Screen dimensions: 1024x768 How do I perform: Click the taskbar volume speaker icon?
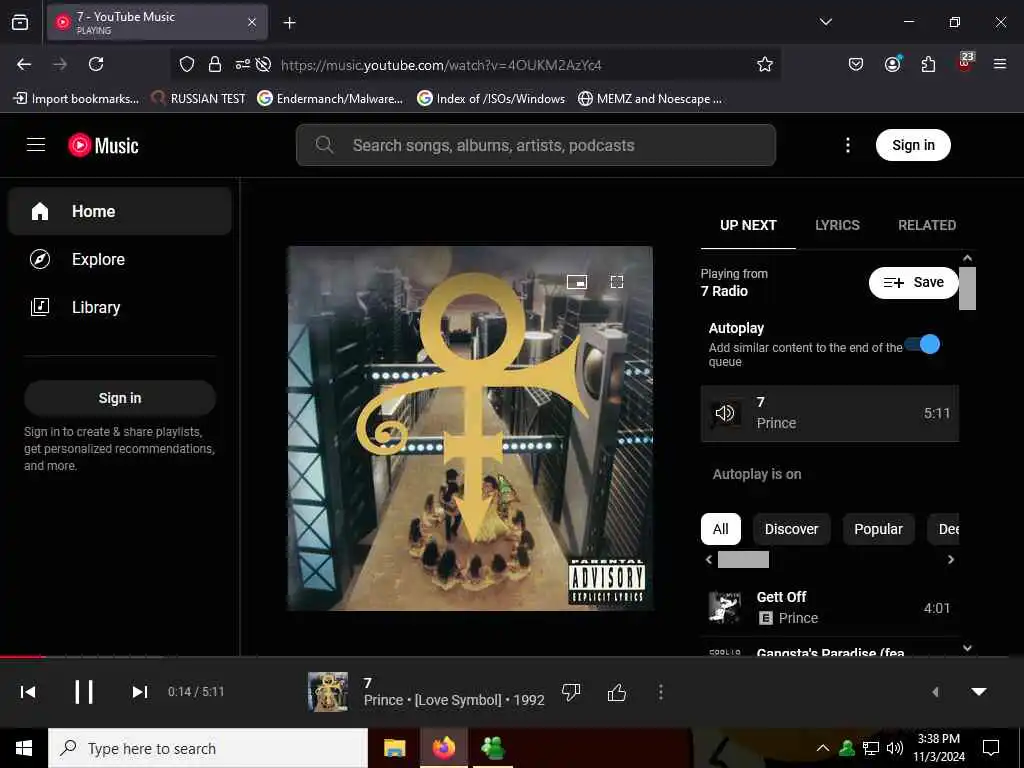coord(895,748)
